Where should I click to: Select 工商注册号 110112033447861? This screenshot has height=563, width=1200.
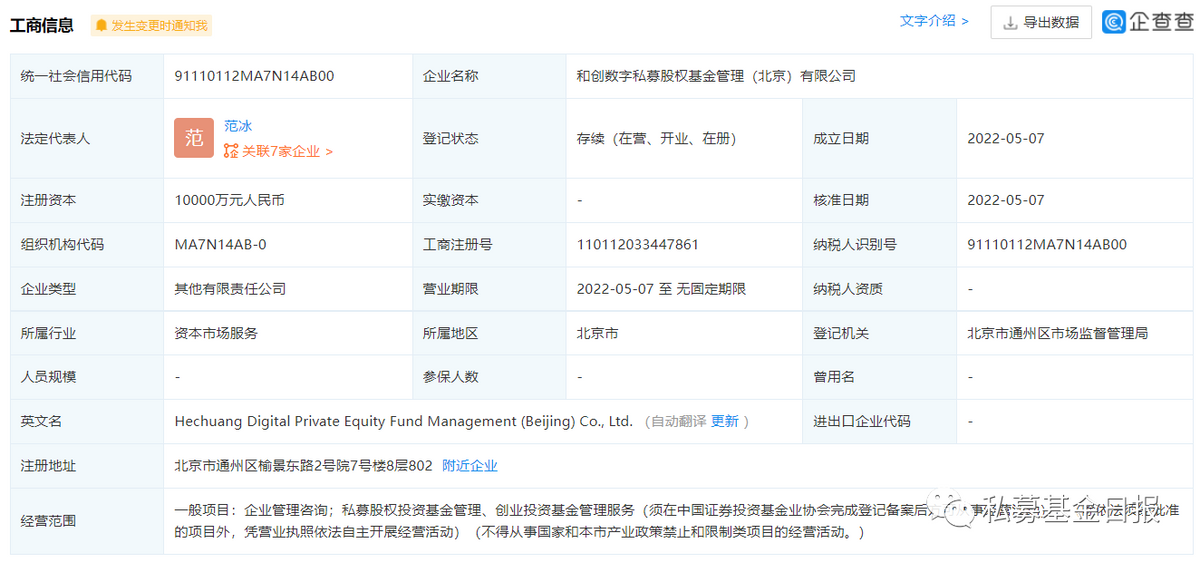tap(638, 244)
